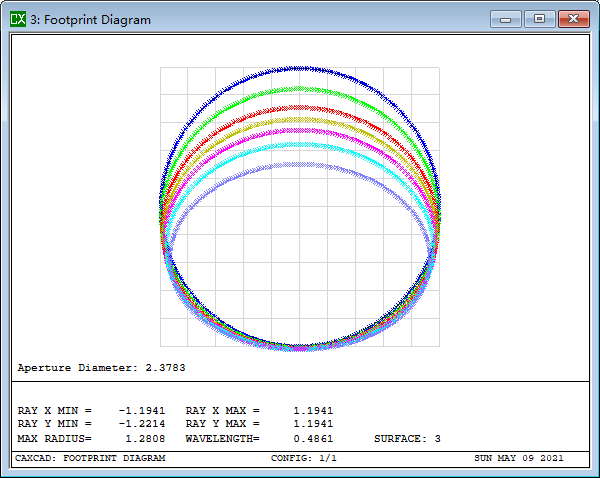Click the 'RAY Y MIN =' label
Screen dimensions: 600x478
coord(55,424)
